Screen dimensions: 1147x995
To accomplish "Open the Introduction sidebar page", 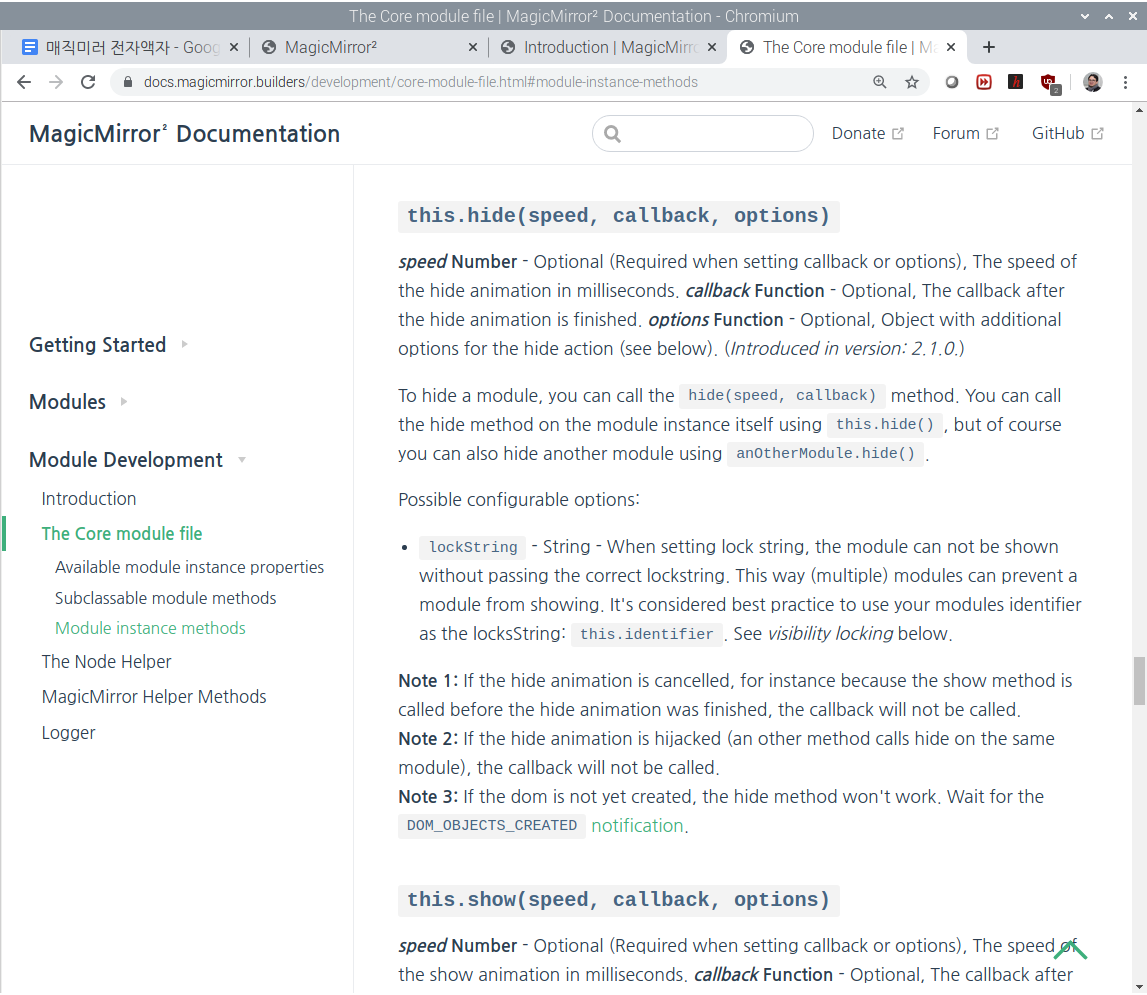I will [89, 498].
